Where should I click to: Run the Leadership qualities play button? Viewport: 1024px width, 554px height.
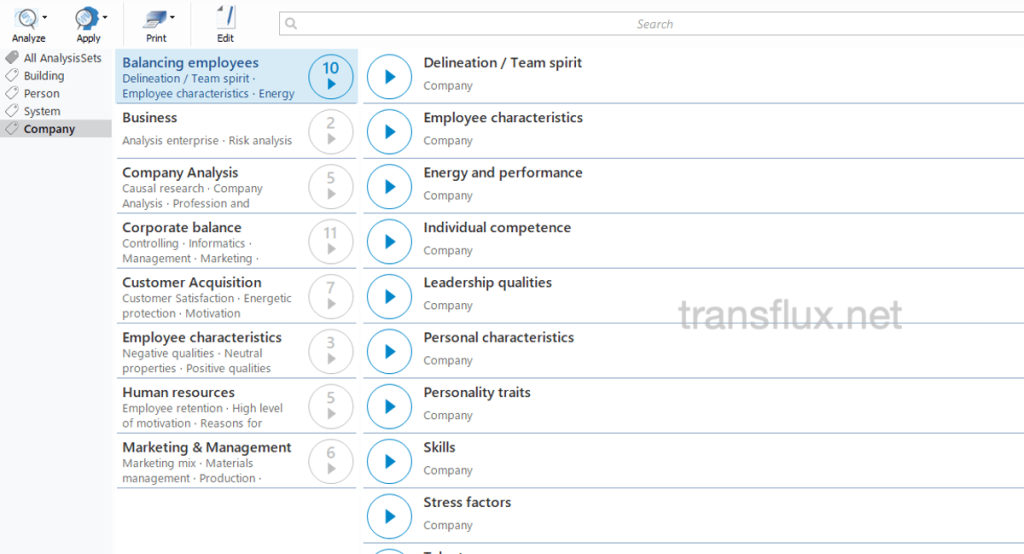pos(389,296)
